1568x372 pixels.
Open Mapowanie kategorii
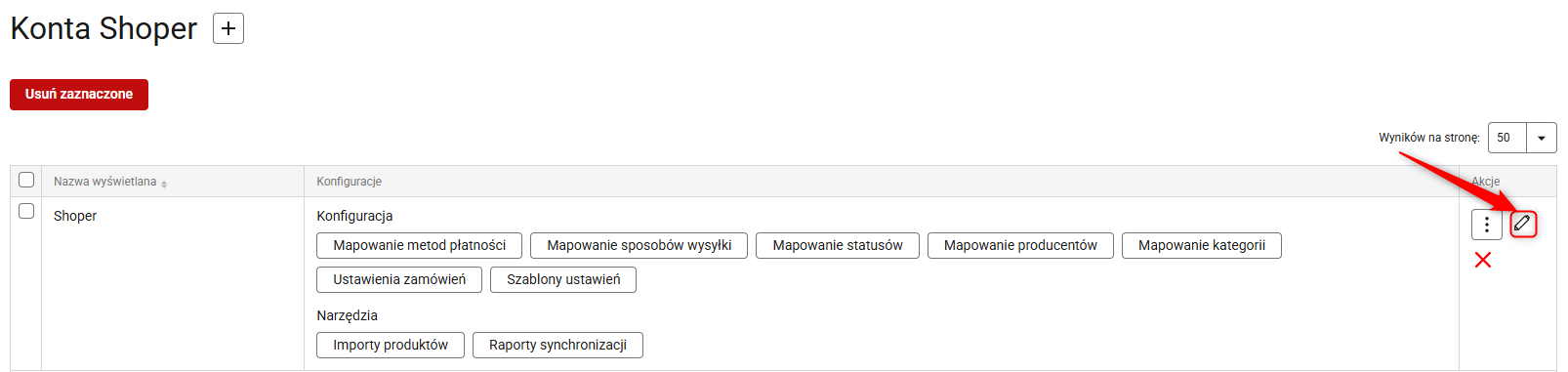point(1202,245)
